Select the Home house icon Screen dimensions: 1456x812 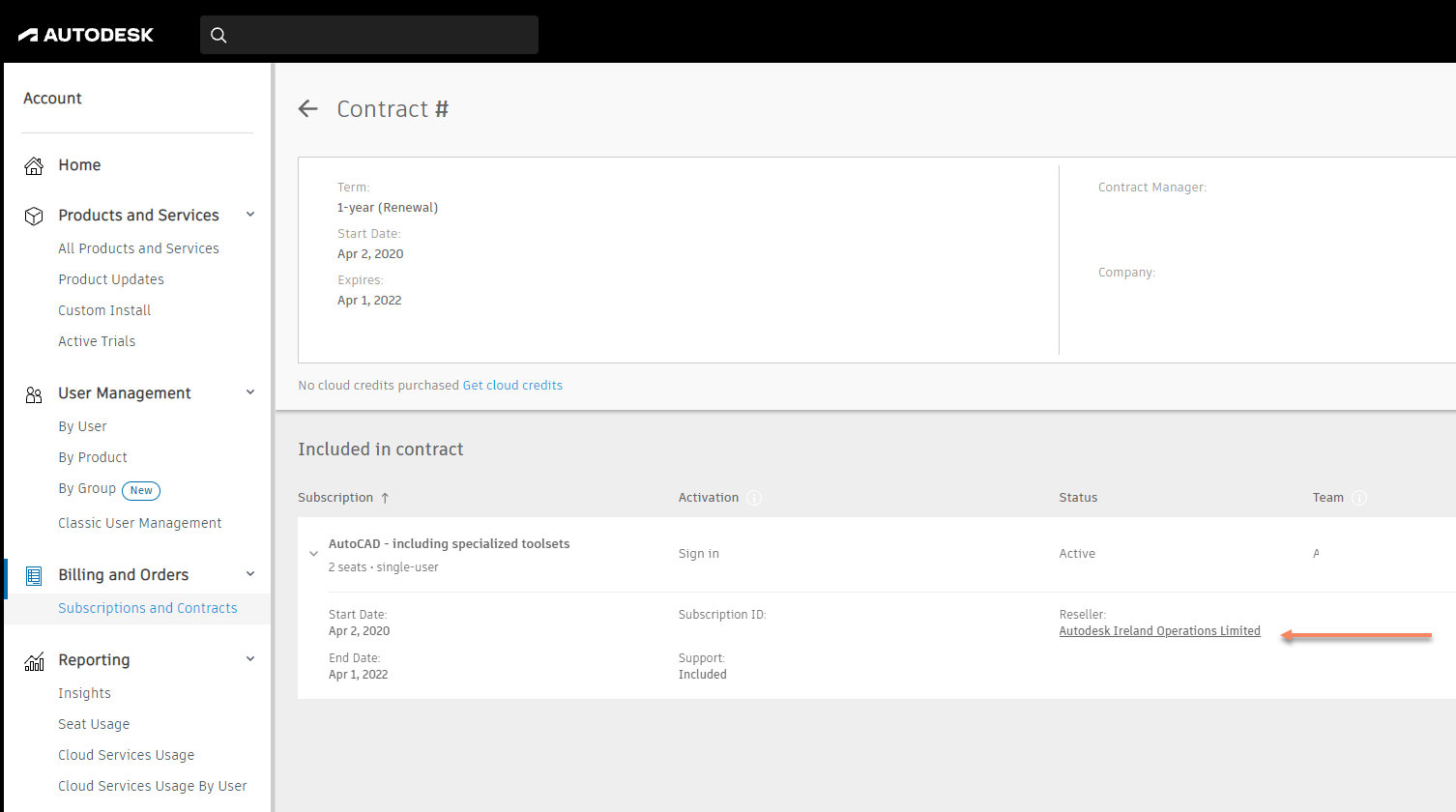click(x=34, y=164)
